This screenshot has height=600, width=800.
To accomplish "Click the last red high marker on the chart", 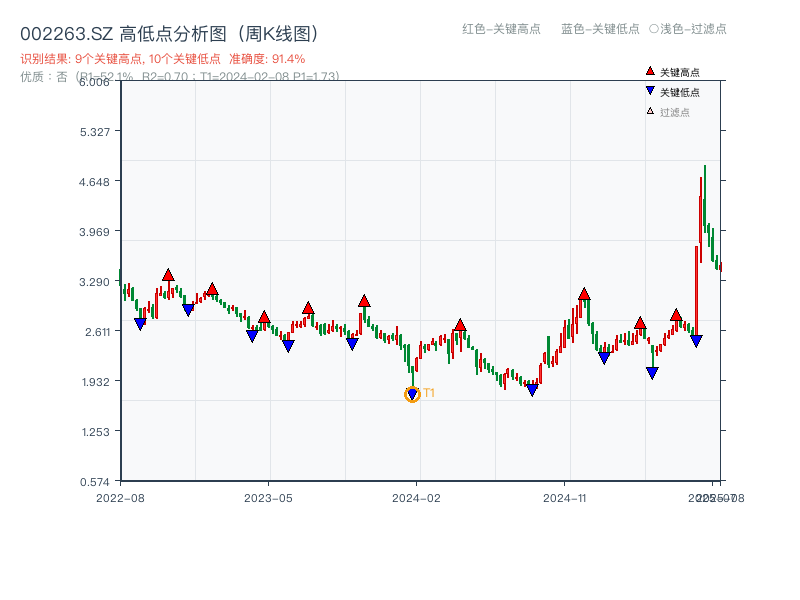I will (676, 315).
